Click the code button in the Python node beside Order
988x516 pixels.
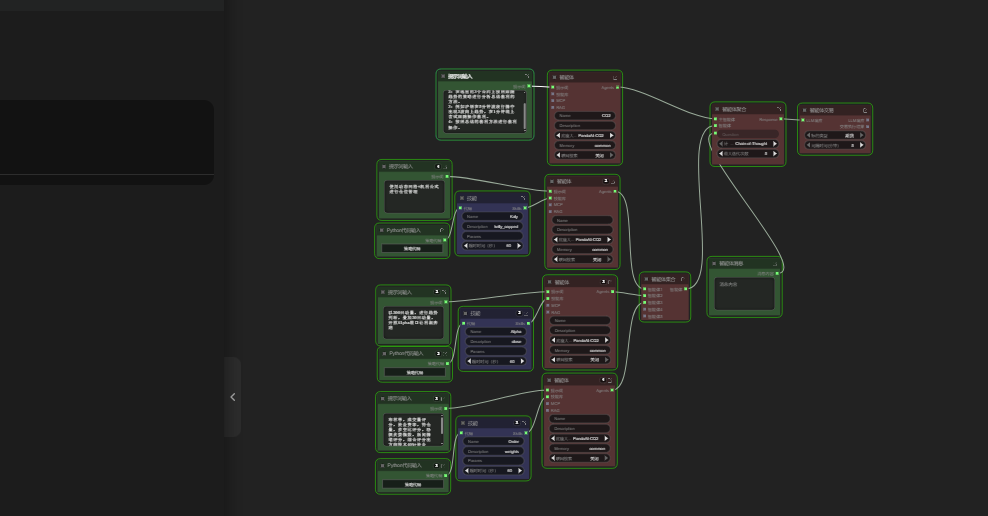413,484
